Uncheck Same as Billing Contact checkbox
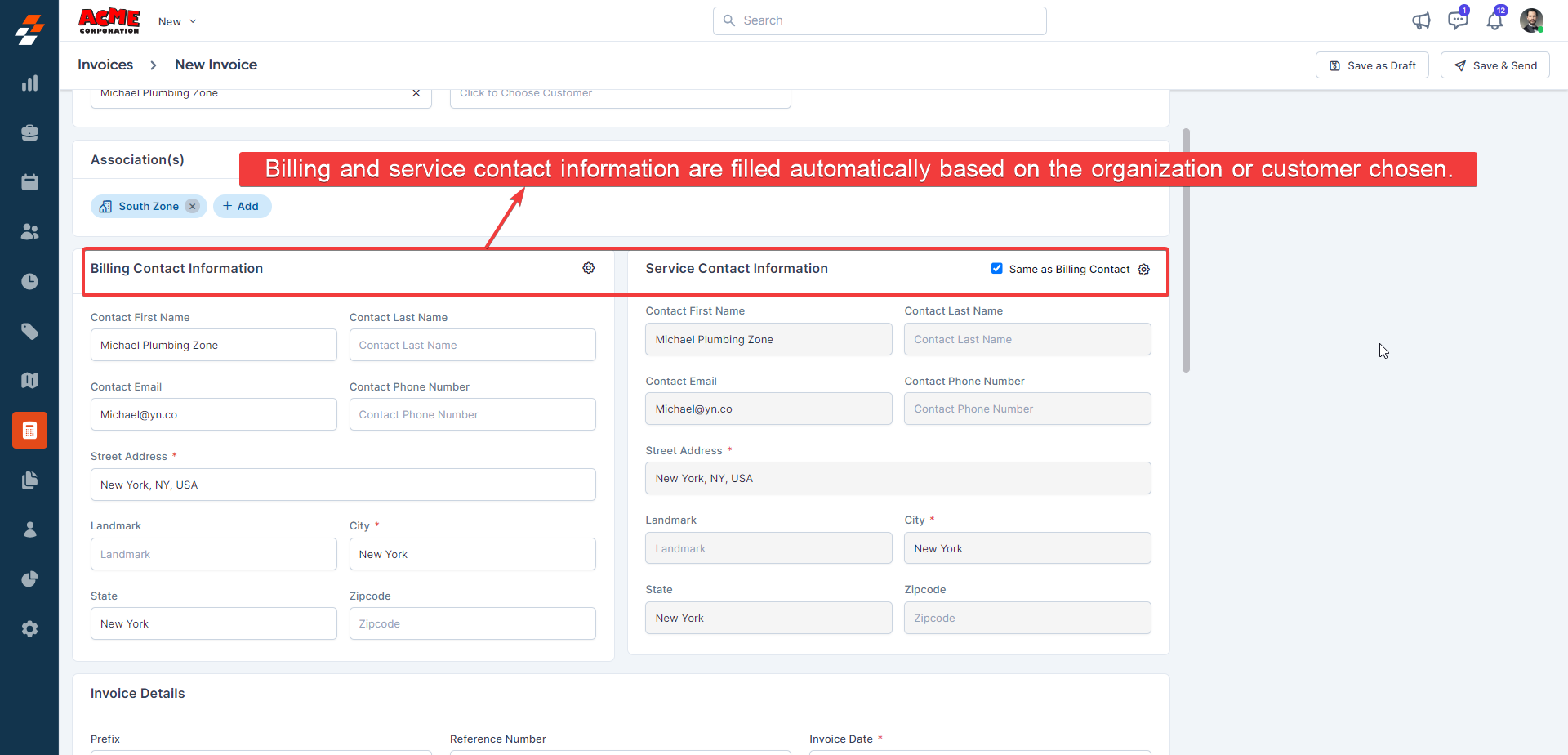Viewport: 1568px width, 755px height. [x=996, y=269]
